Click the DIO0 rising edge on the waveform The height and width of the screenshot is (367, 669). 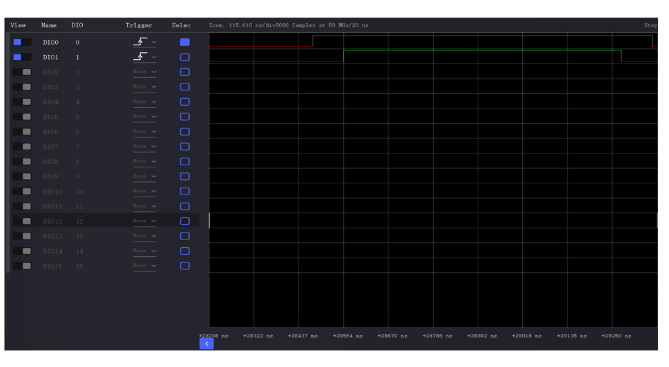pyautogui.click(x=312, y=41)
